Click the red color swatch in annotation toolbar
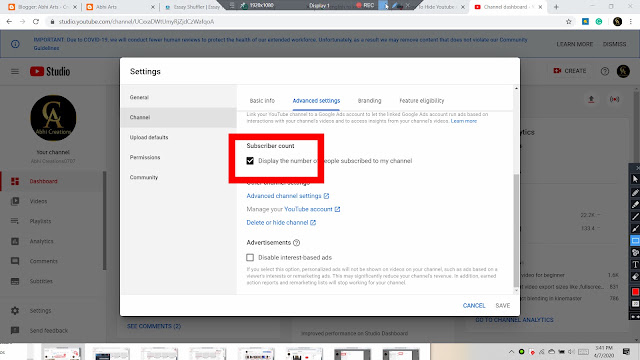This screenshot has height=360, width=640. pyautogui.click(x=635, y=292)
